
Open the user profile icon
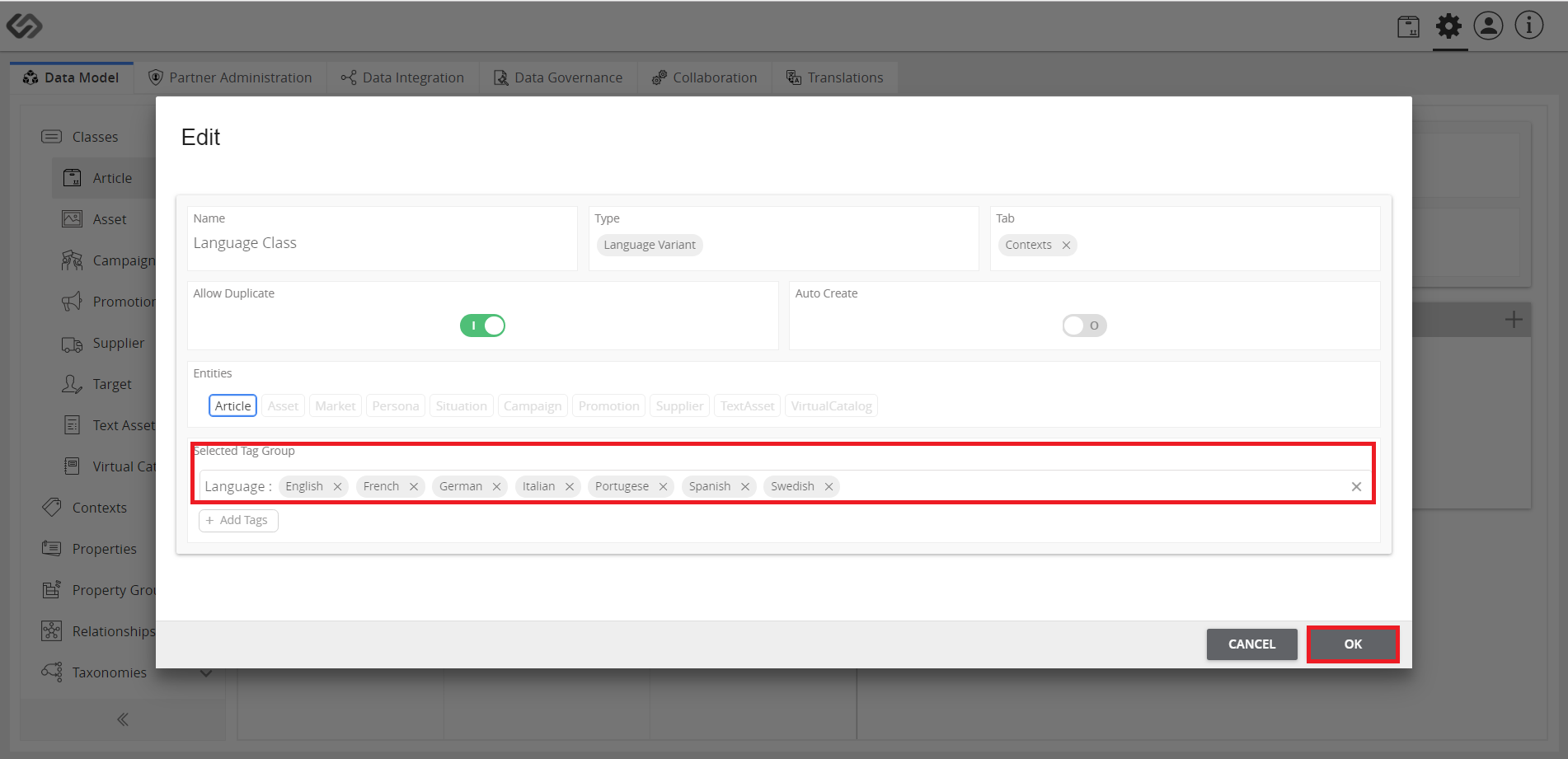(x=1489, y=26)
